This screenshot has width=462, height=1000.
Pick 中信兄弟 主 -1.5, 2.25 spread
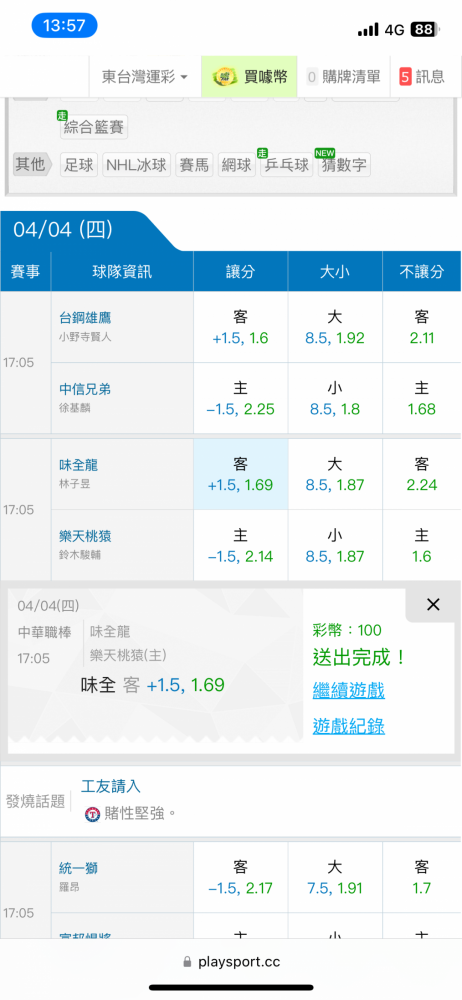(241, 399)
